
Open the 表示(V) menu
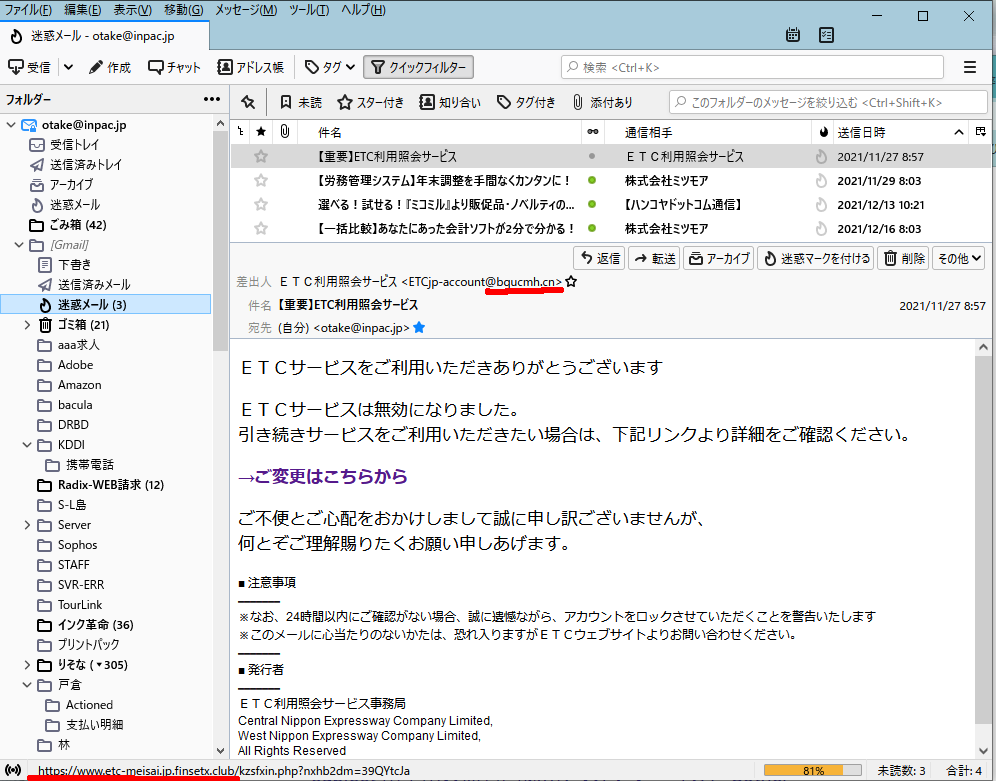133,10
